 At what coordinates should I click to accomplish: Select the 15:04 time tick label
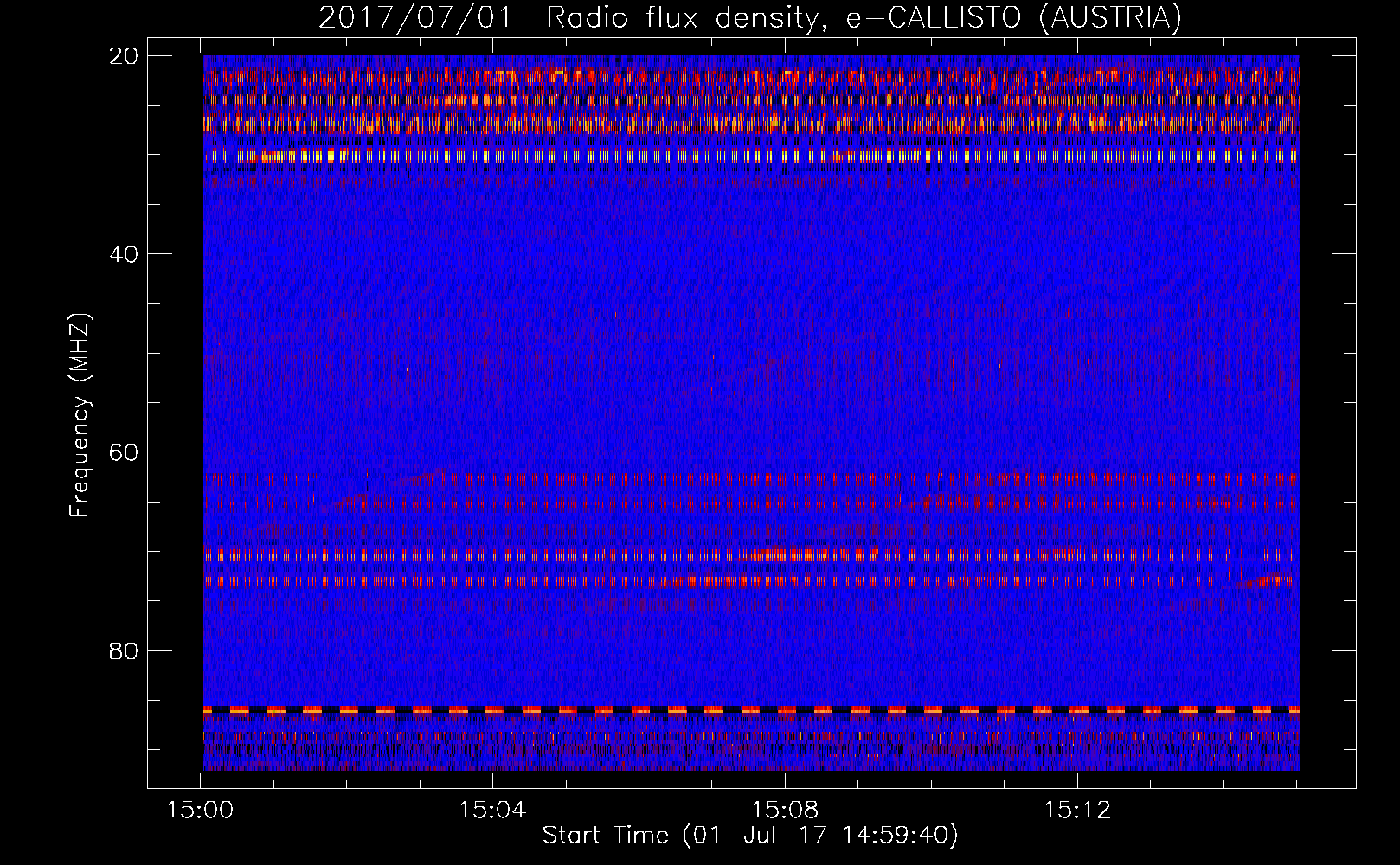click(x=492, y=811)
